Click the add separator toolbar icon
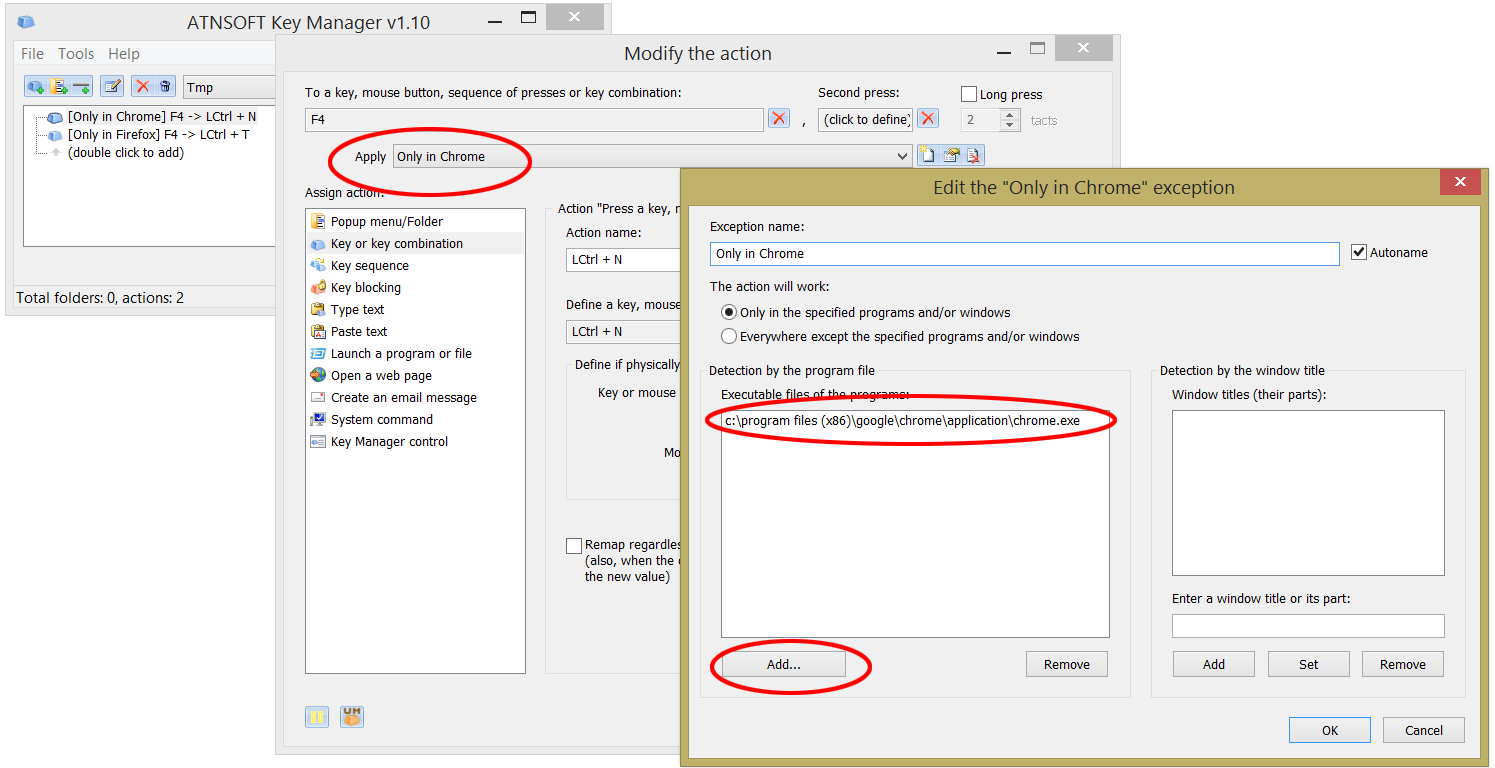The image size is (1495, 768). [81, 87]
